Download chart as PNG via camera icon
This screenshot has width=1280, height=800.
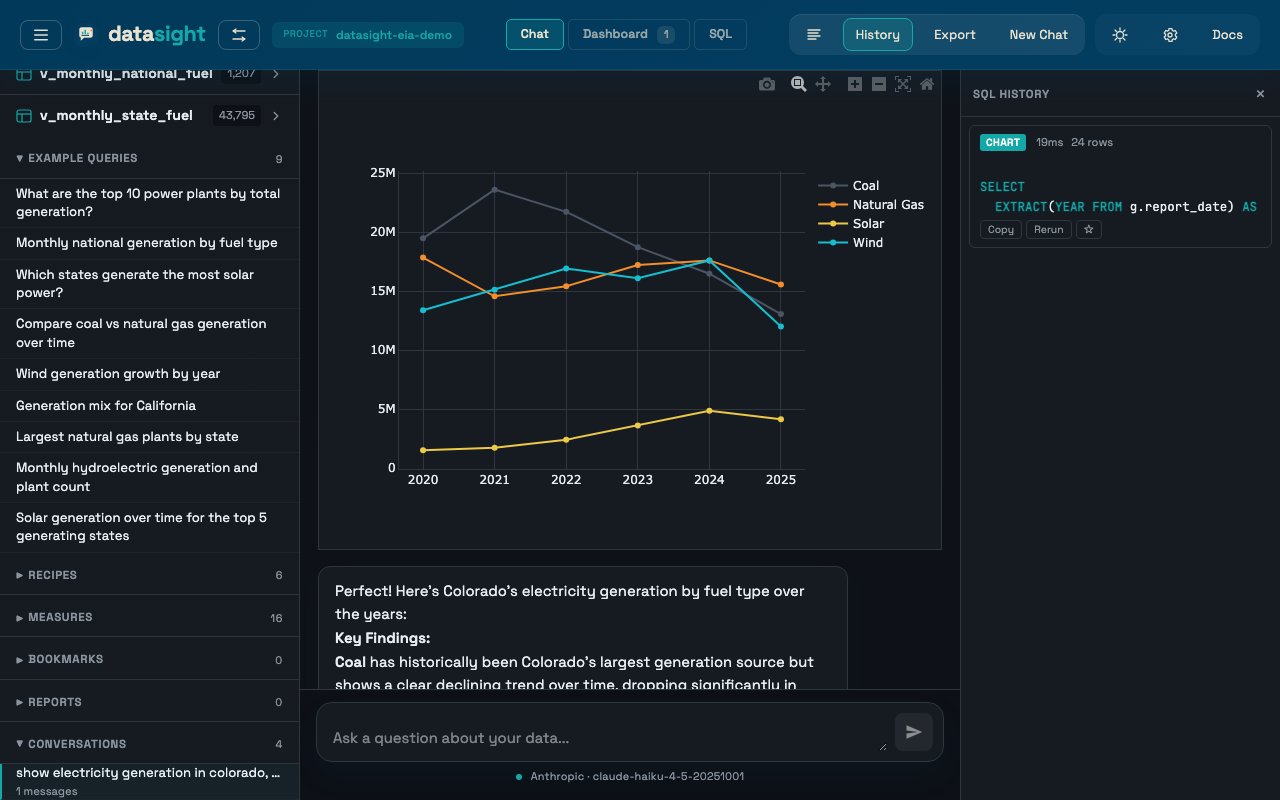tap(767, 84)
